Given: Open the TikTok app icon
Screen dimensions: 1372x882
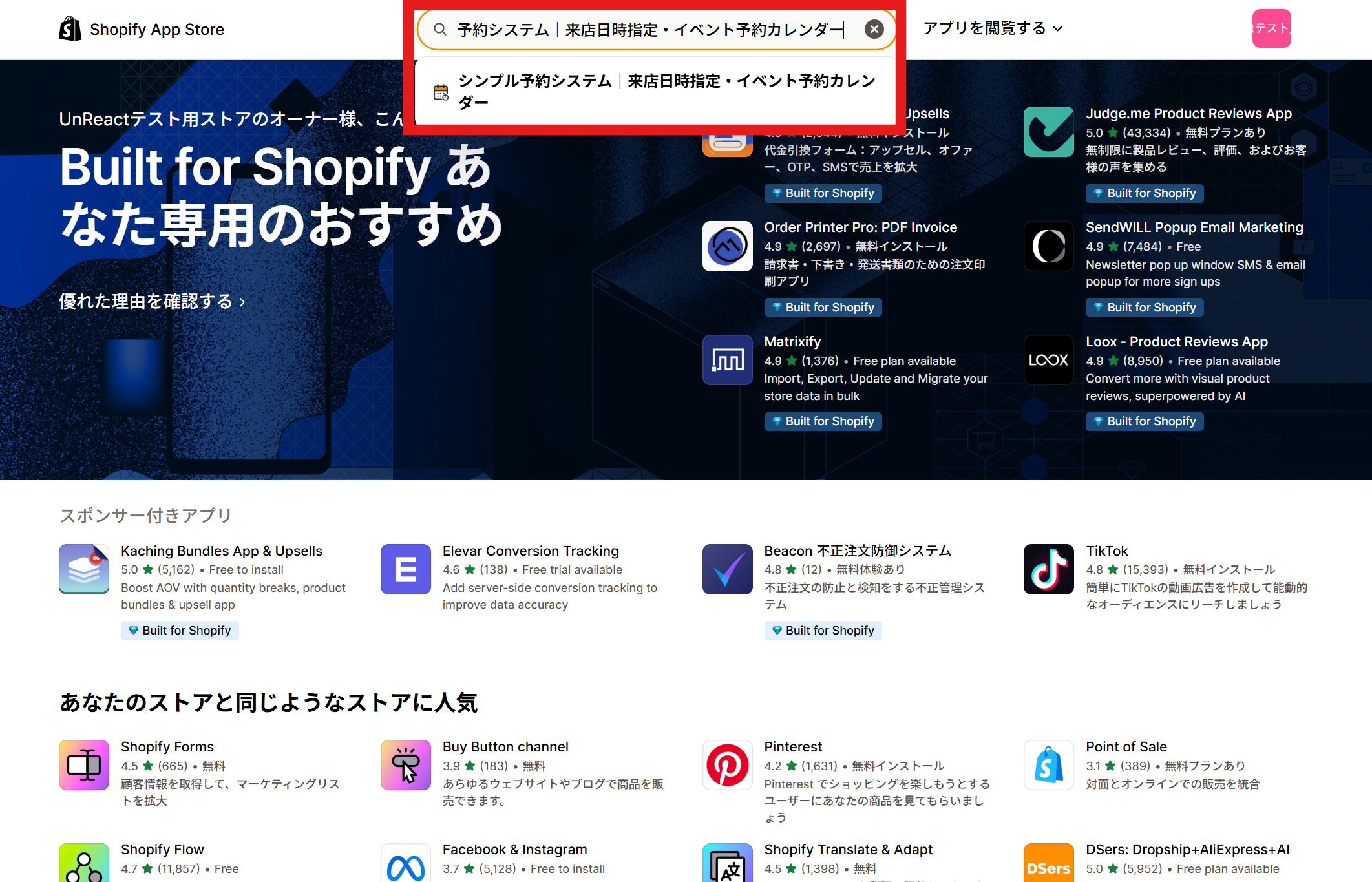Looking at the screenshot, I should (1048, 569).
